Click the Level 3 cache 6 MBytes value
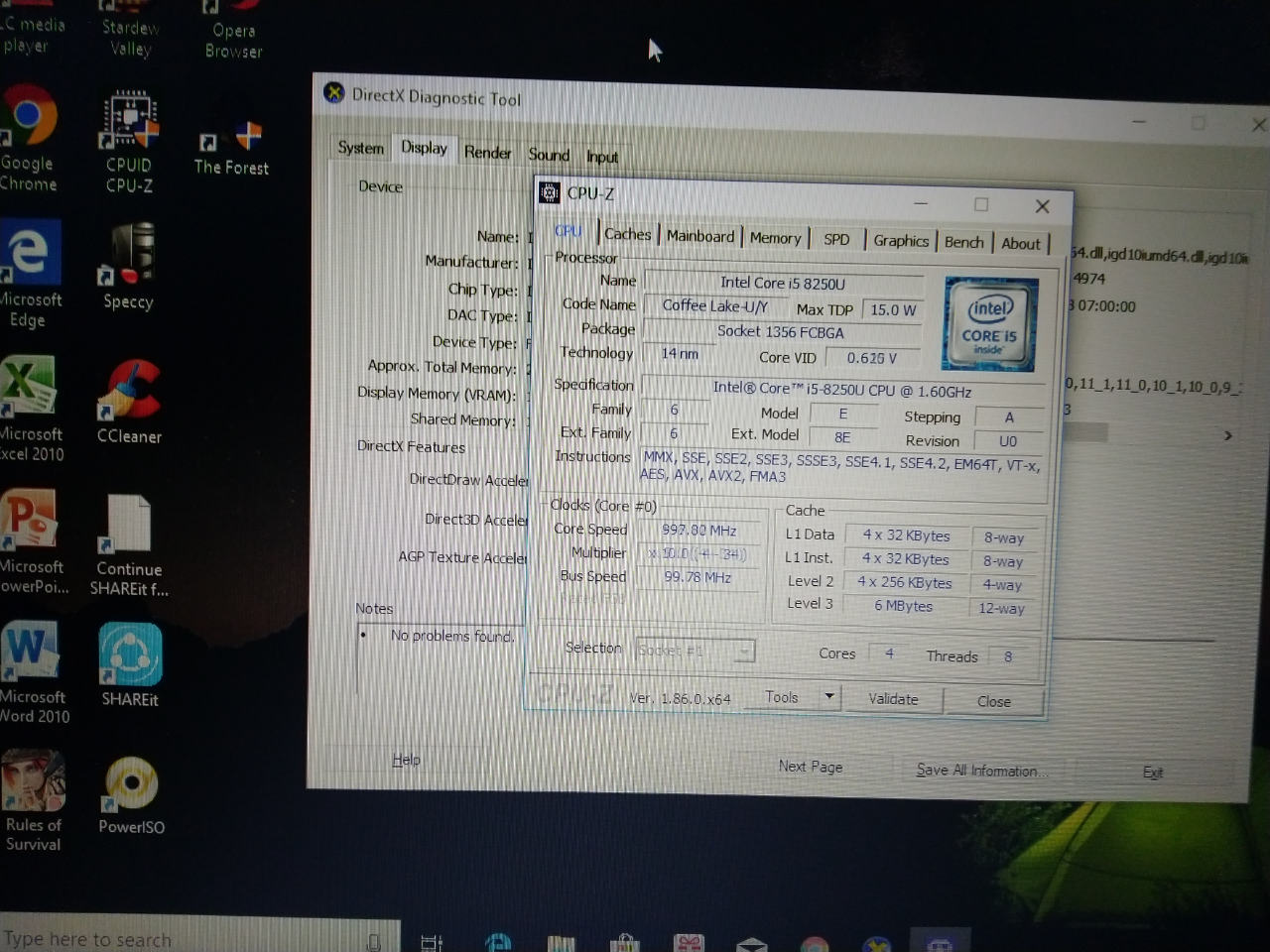This screenshot has height=952, width=1270. point(904,606)
